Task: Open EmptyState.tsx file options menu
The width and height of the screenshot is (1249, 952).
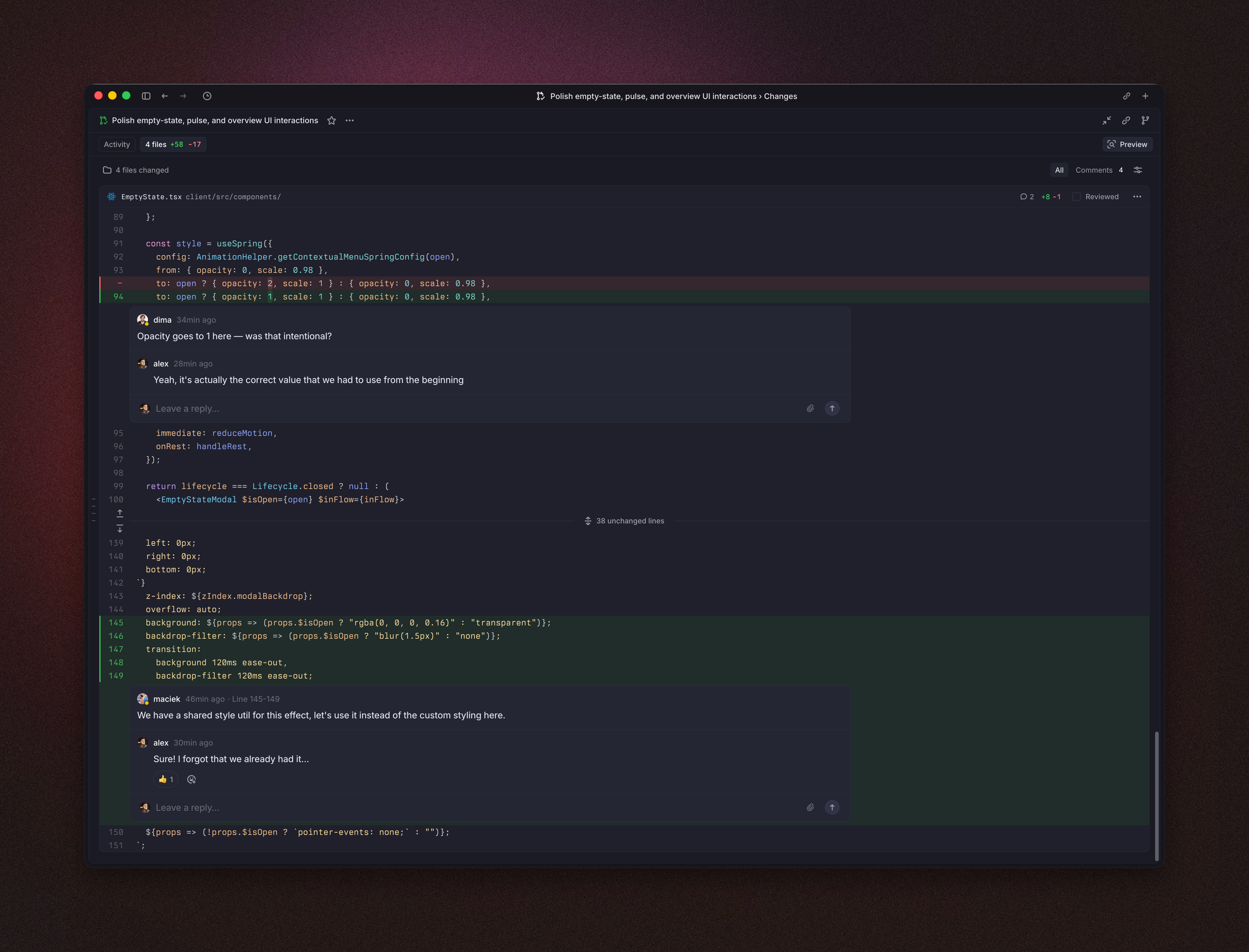Action: coord(1137,196)
